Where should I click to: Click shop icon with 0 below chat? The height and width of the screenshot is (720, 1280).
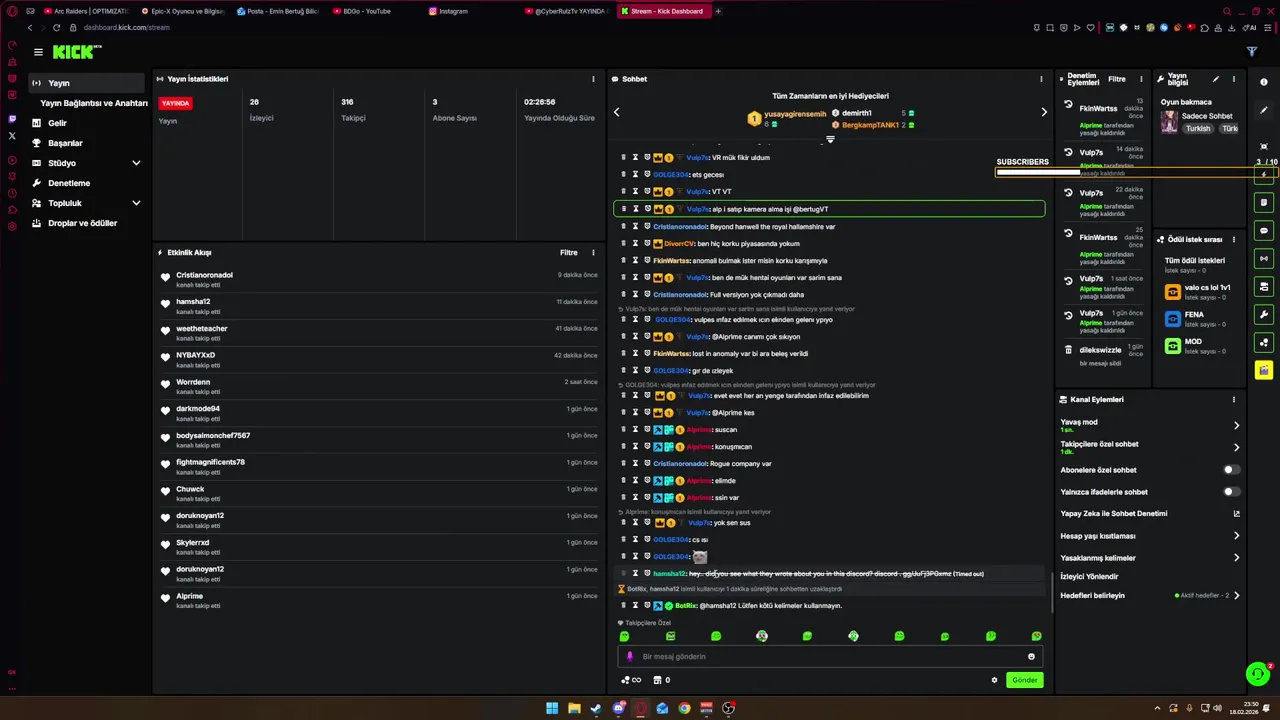point(662,680)
